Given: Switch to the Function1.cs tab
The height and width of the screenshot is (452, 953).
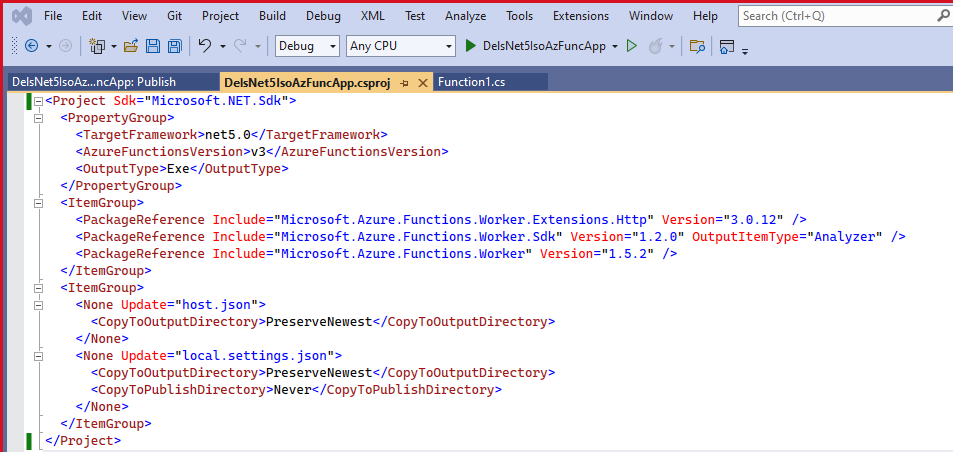Looking at the screenshot, I should (x=490, y=82).
